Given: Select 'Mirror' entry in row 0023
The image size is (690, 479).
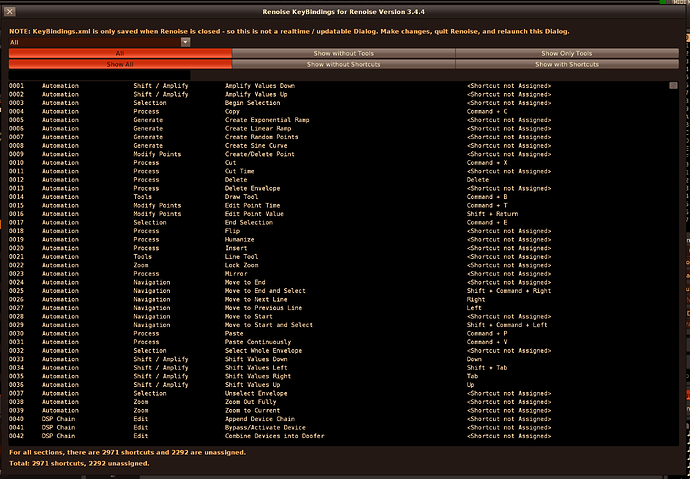Looking at the screenshot, I should pyautogui.click(x=236, y=274).
